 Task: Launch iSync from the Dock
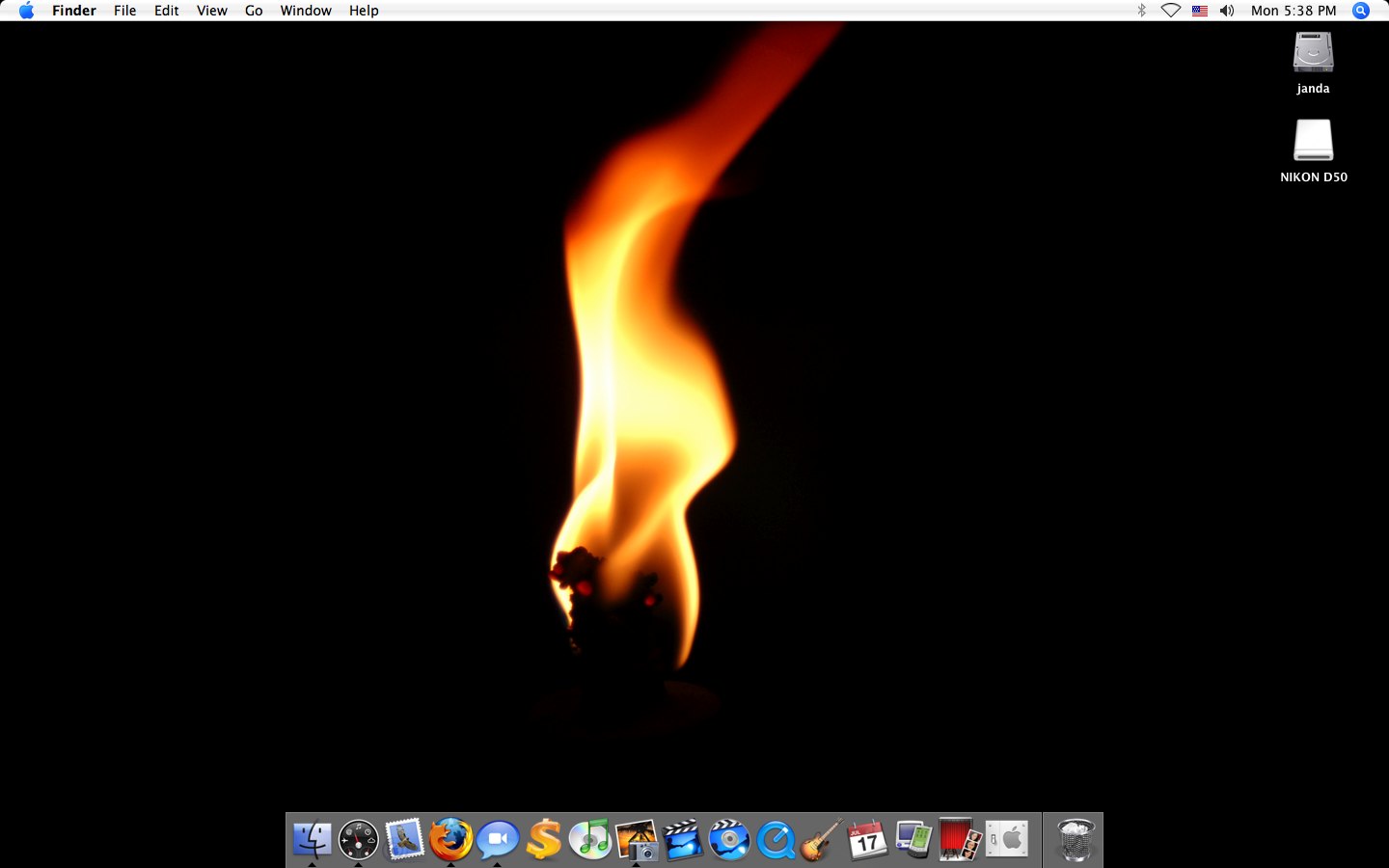click(x=913, y=839)
